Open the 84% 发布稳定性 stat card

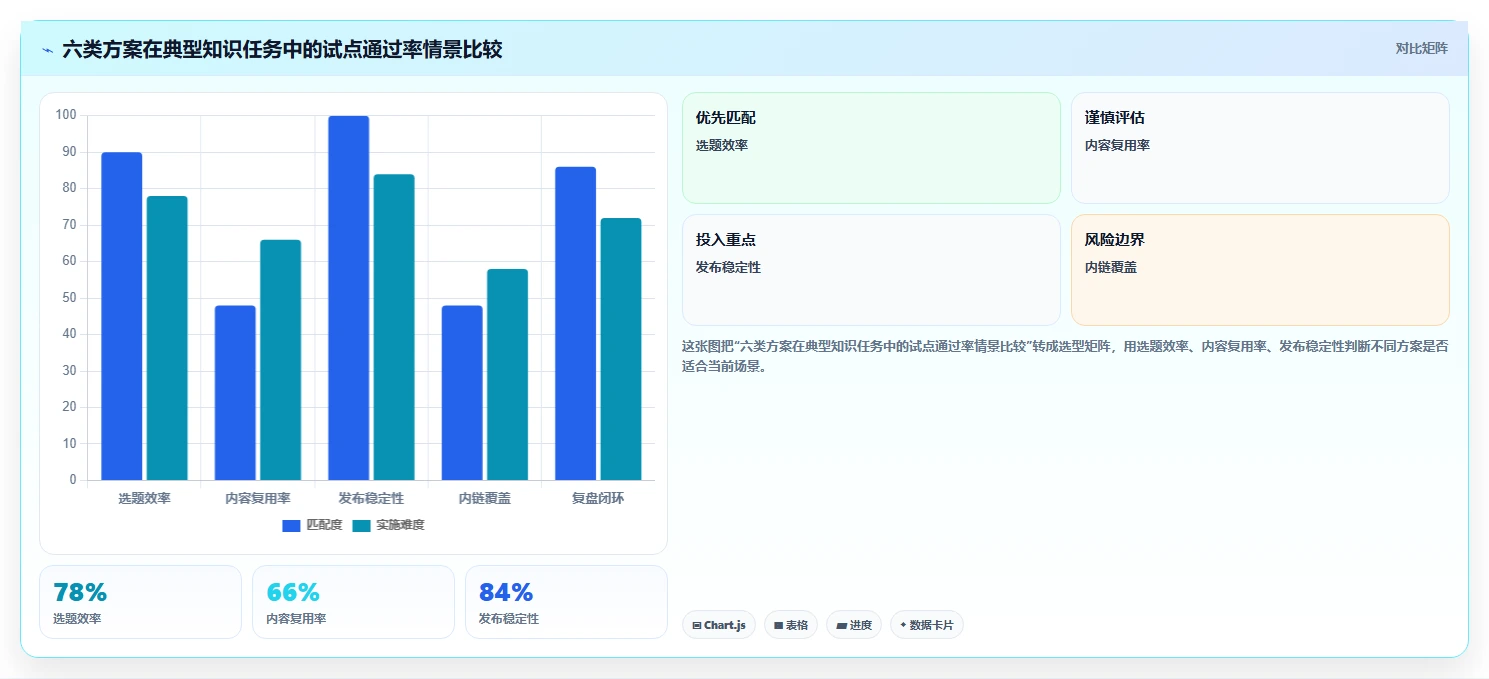pyautogui.click(x=566, y=602)
